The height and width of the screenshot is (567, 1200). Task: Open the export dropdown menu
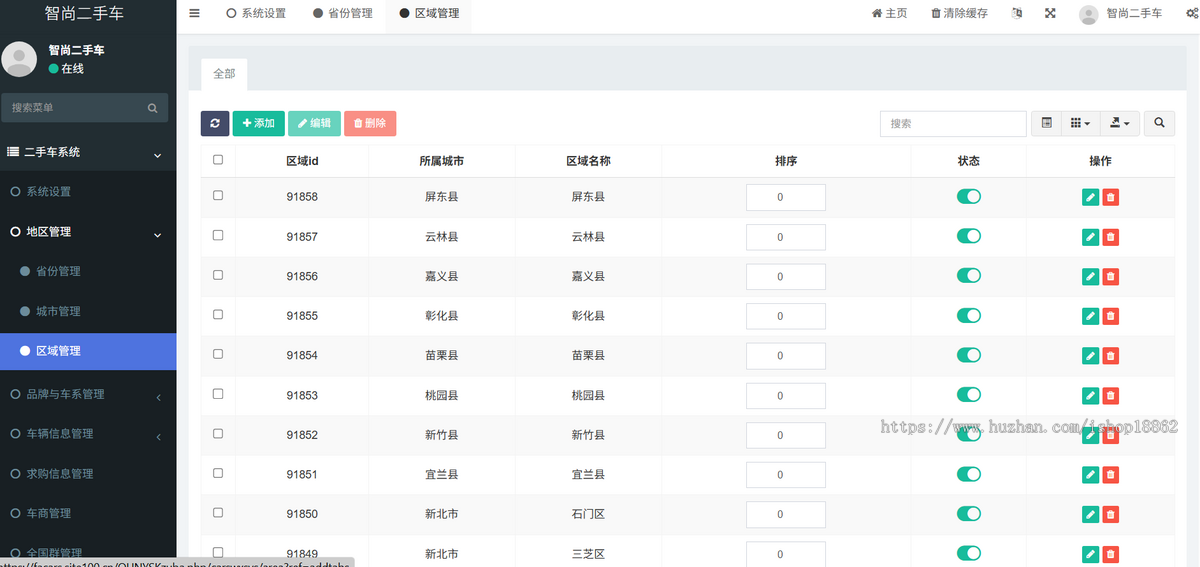pyautogui.click(x=1120, y=123)
